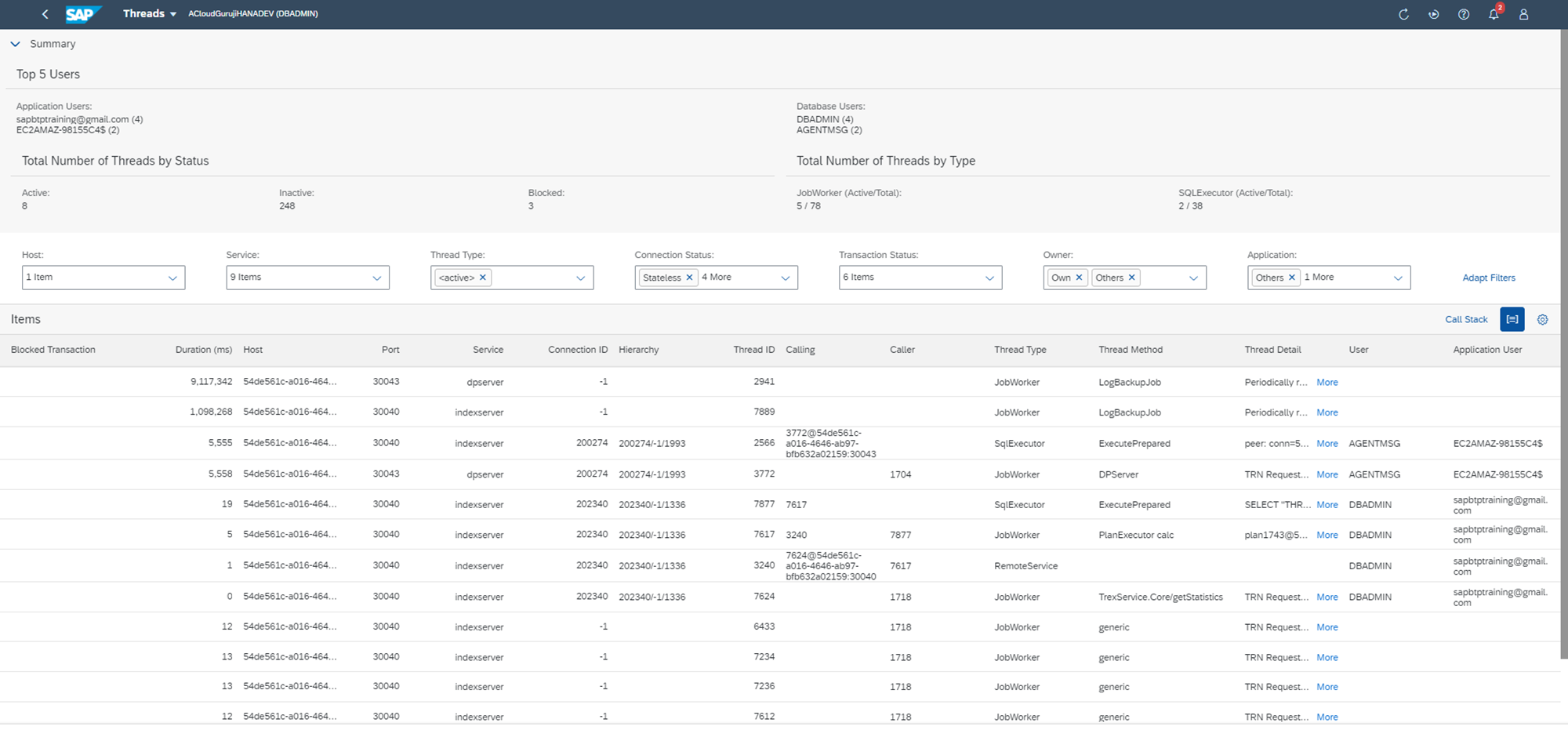Click the Duration (ms) column header
Viewport: 1568px width, 730px height.
click(x=203, y=350)
